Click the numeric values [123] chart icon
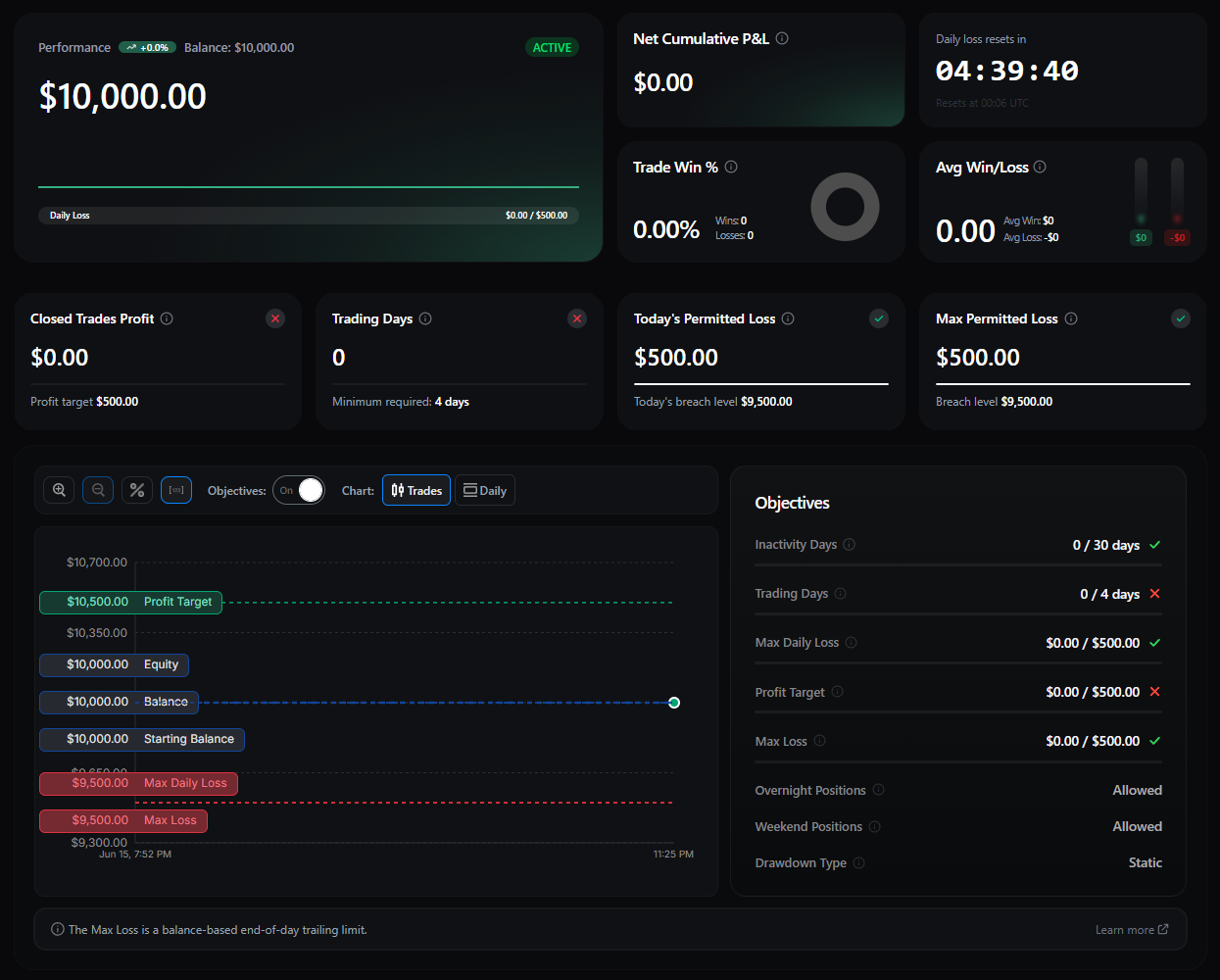The width and height of the screenshot is (1220, 980). [176, 490]
